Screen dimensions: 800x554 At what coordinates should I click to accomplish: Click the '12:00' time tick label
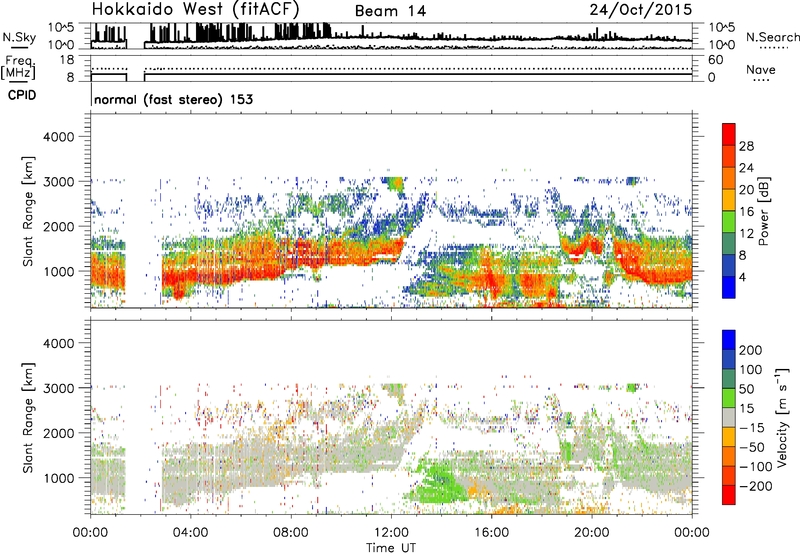pyautogui.click(x=391, y=533)
